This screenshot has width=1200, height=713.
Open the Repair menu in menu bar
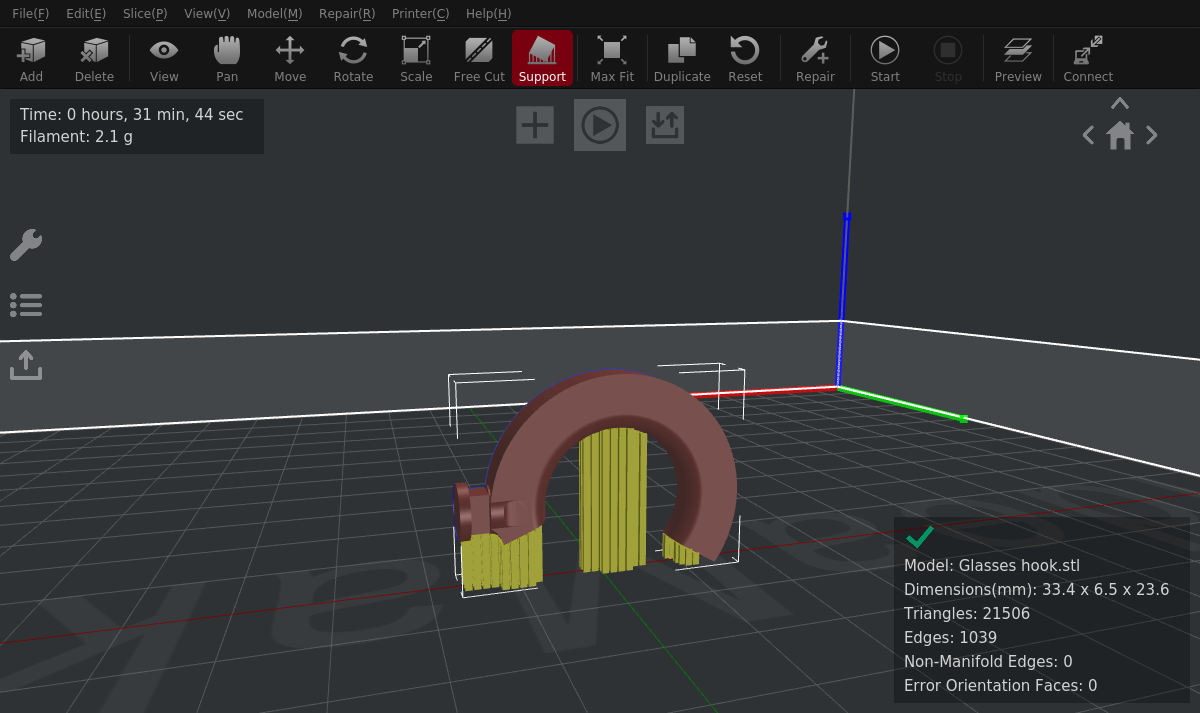pos(347,14)
